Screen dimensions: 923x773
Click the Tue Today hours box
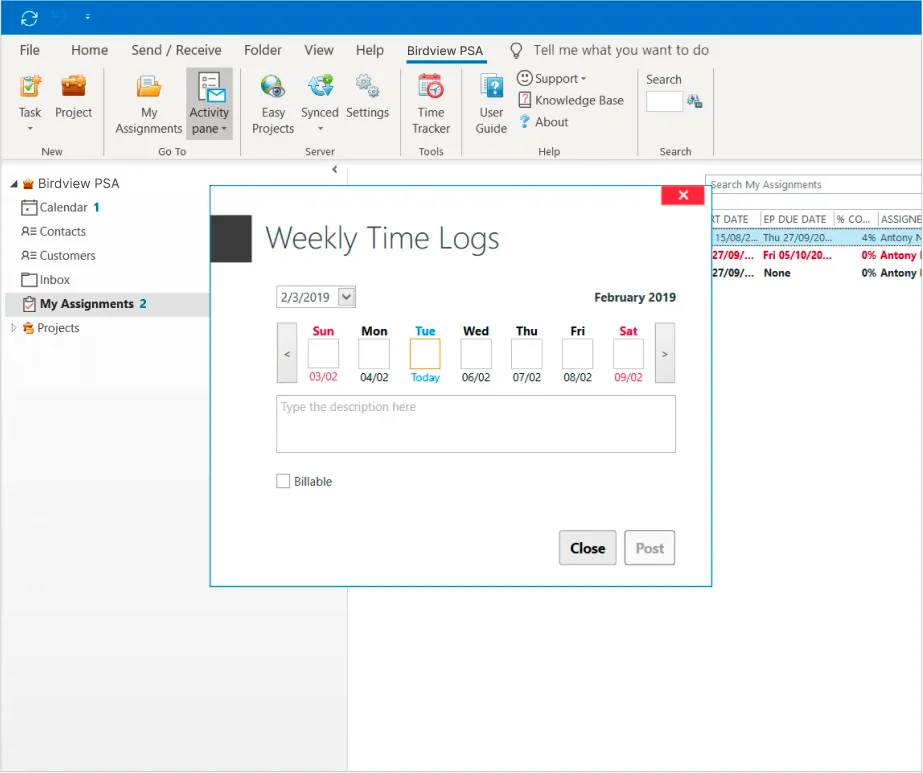425,353
